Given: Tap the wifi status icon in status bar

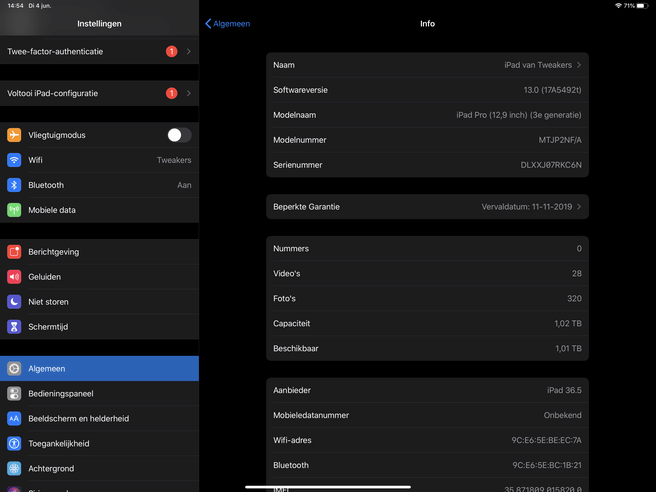Looking at the screenshot, I should pyautogui.click(x=618, y=5).
